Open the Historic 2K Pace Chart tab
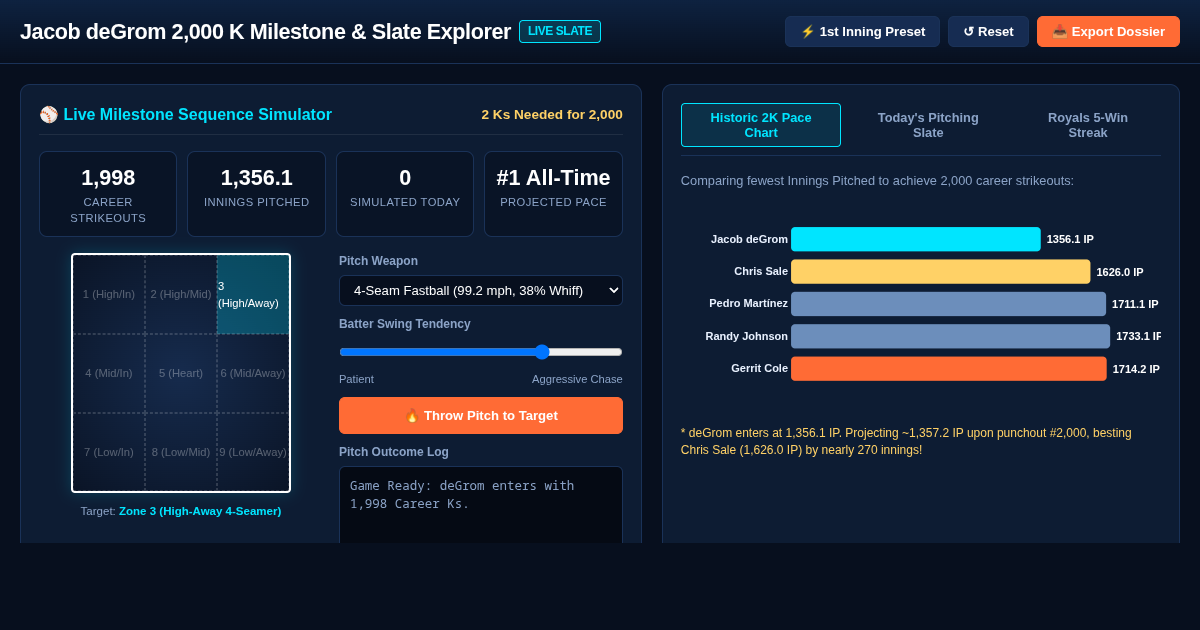This screenshot has height=630, width=1200. click(x=761, y=125)
